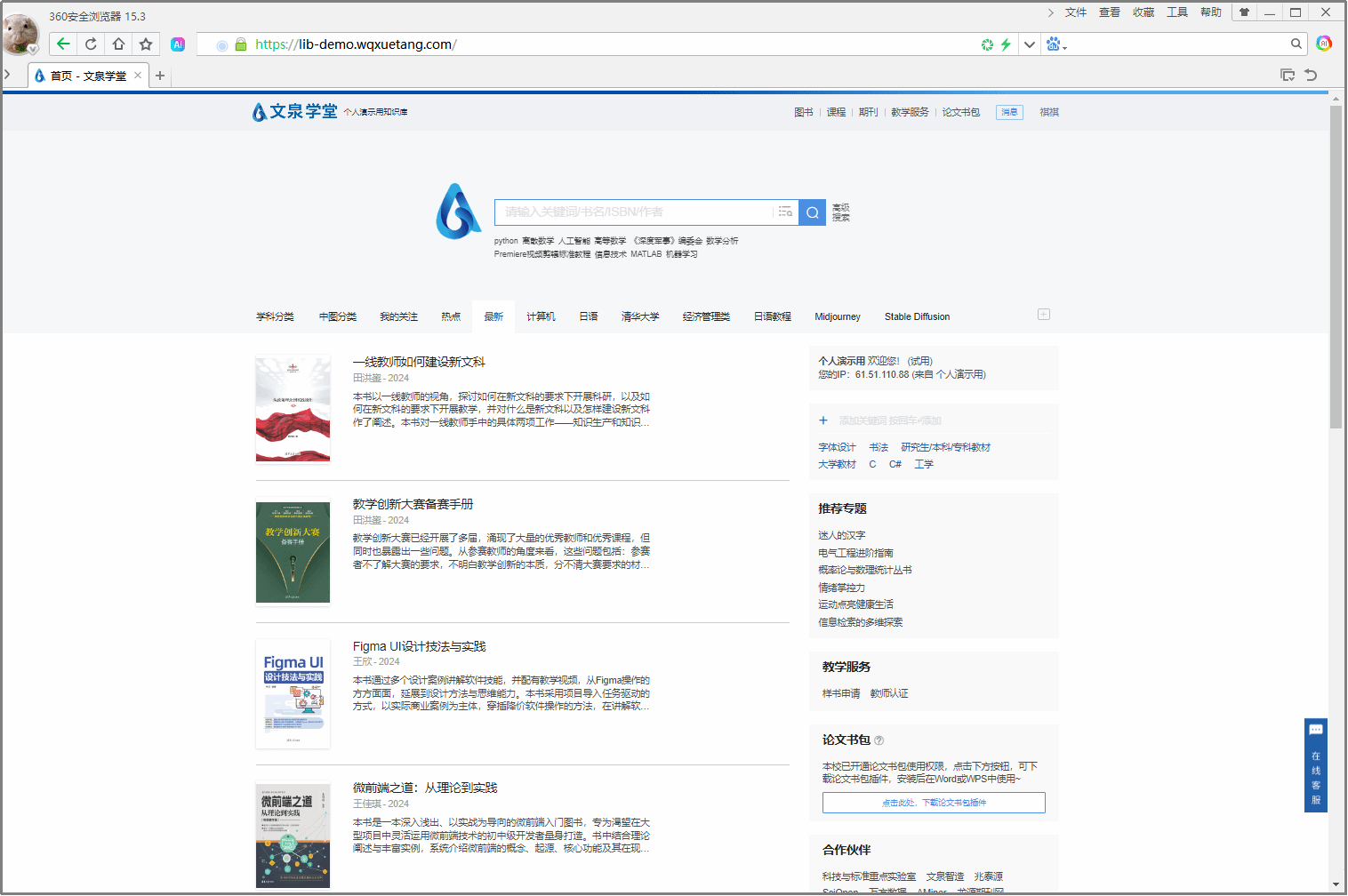Open the 工具 browser menu
1348x896 pixels.
click(x=1176, y=12)
